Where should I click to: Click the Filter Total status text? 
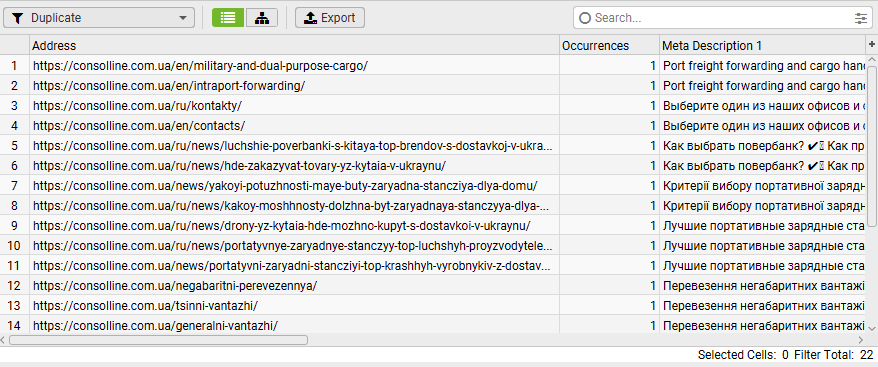[x=834, y=355]
